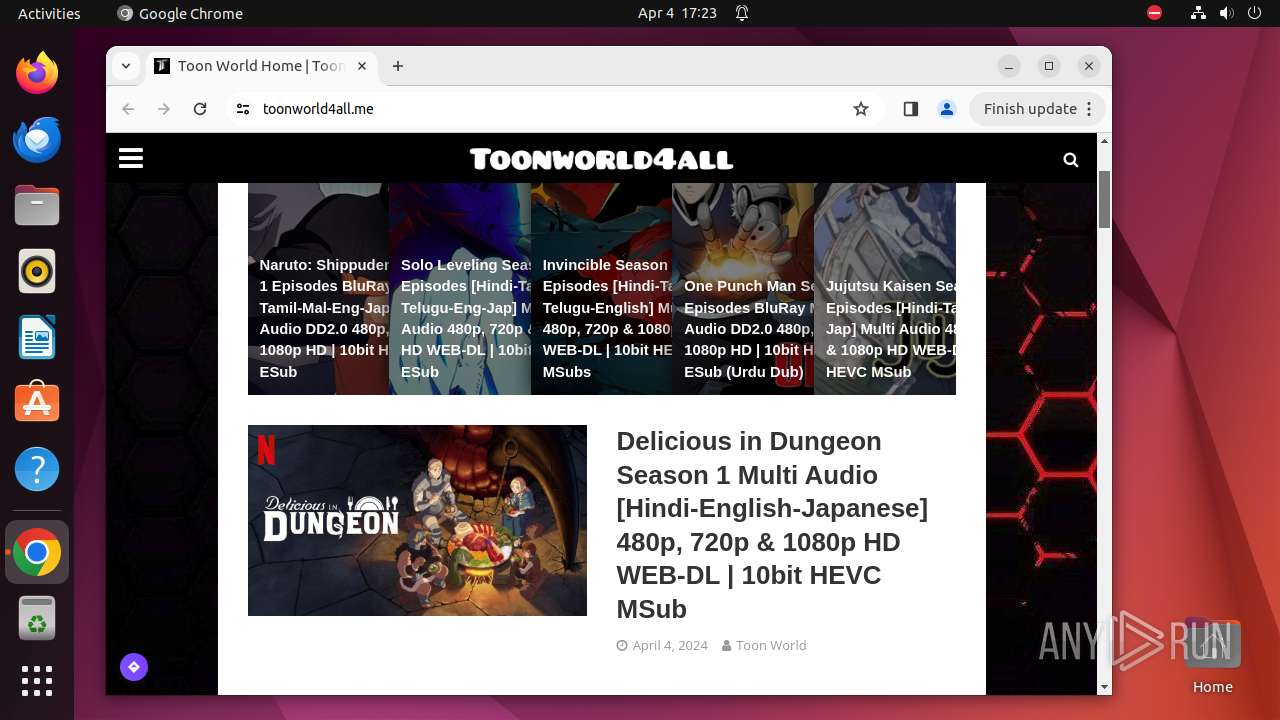Click the red do-not-disturb indicator in the top bar
Screen dimensions: 1280x720
tap(1155, 13)
